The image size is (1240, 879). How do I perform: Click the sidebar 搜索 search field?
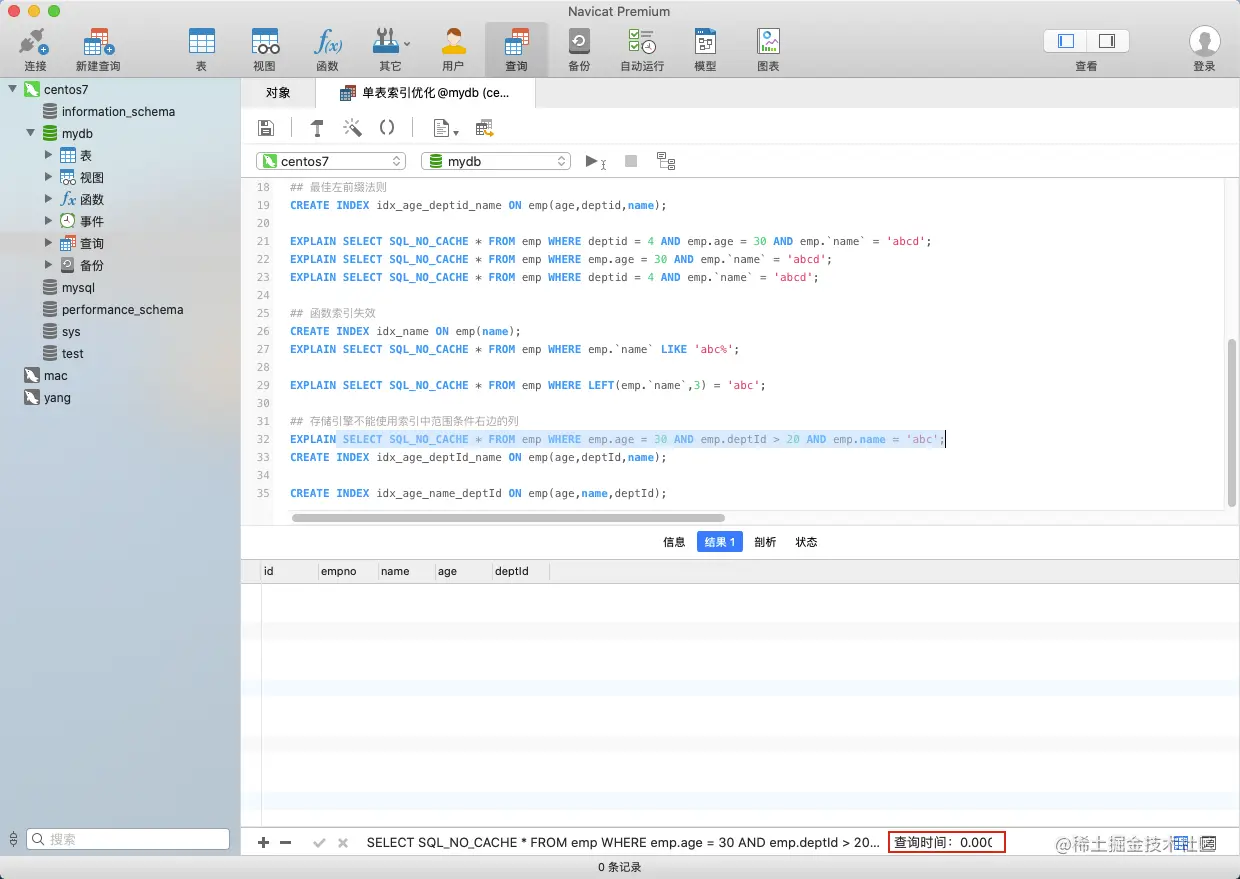[128, 839]
